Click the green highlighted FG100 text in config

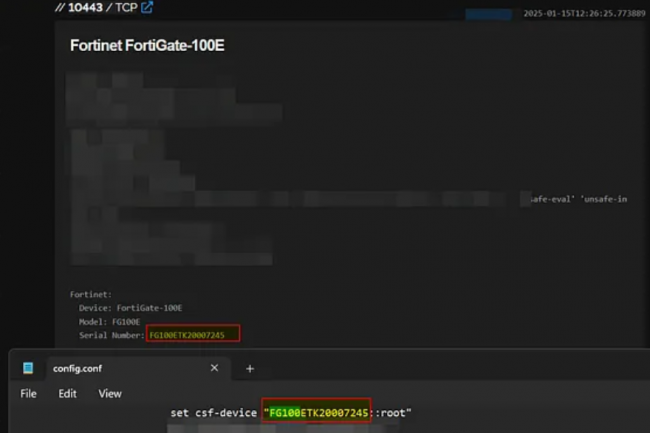pos(285,412)
